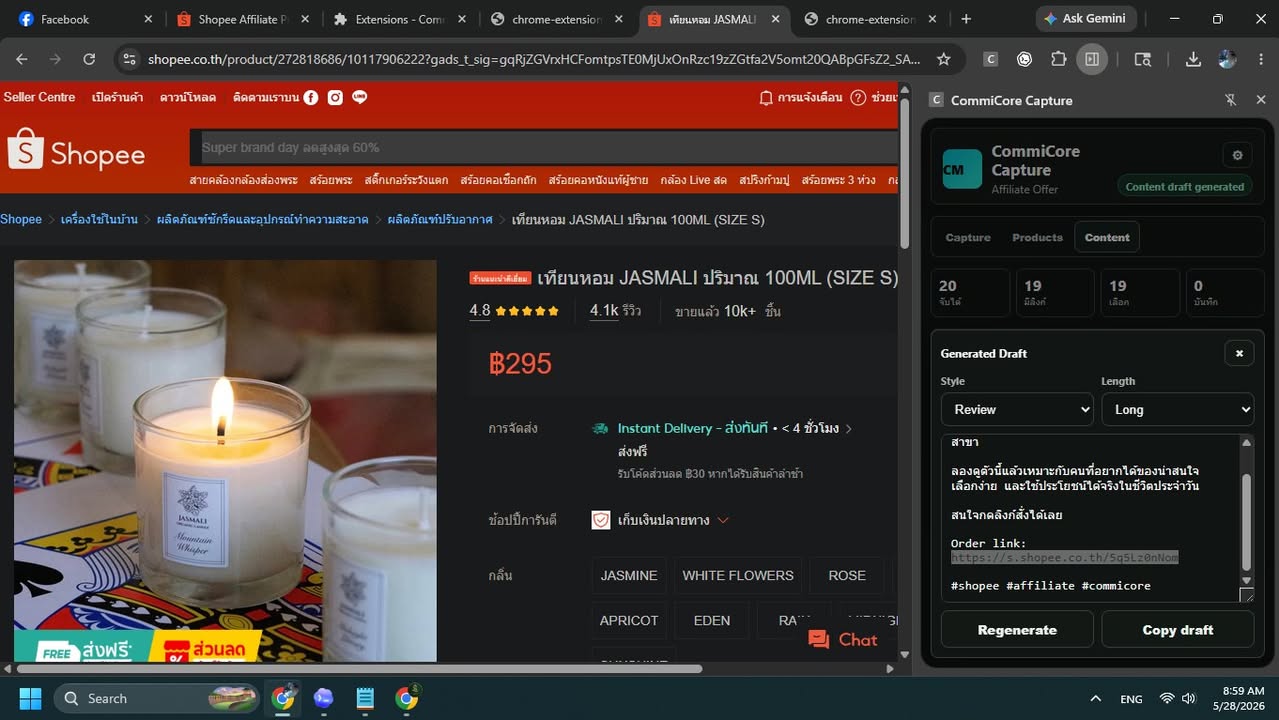Click in the Chrome address bar URL
The image size is (1279, 720).
pos(533,59)
